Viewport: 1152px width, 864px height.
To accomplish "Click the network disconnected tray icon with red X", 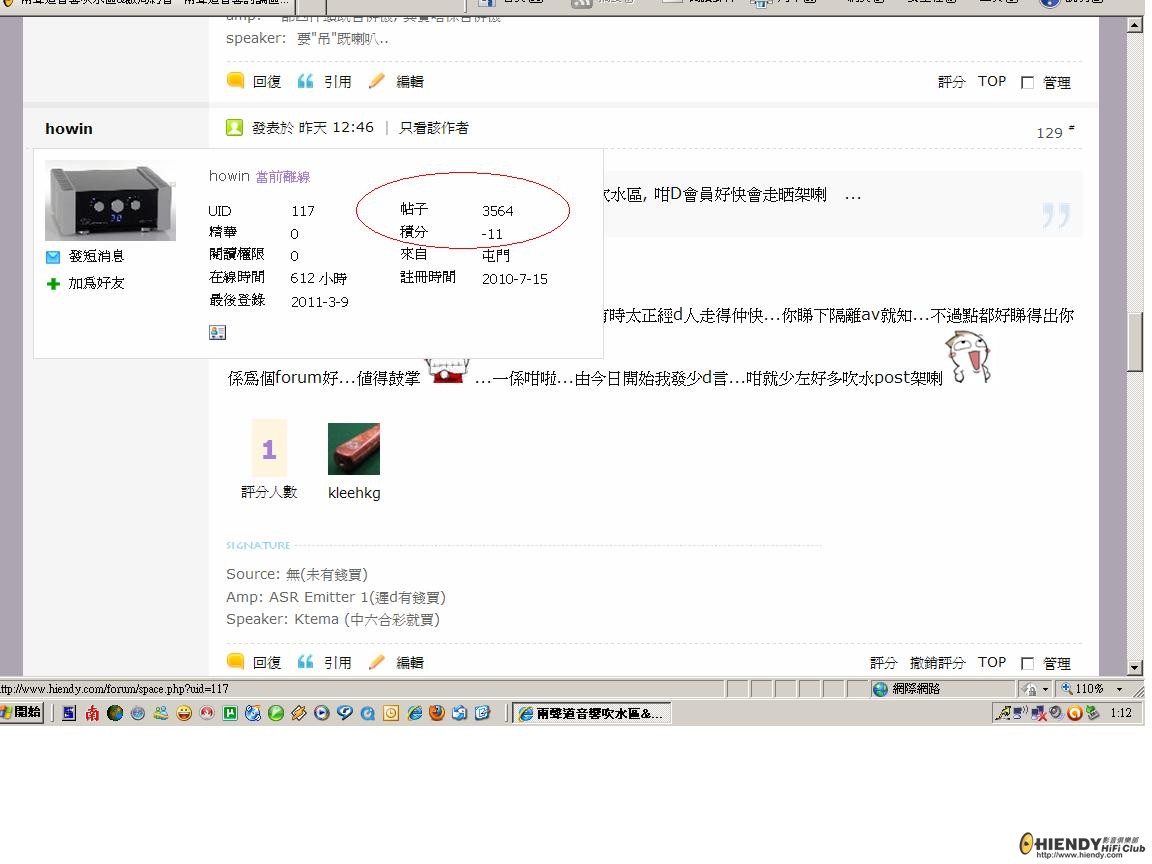I will (x=1039, y=713).
